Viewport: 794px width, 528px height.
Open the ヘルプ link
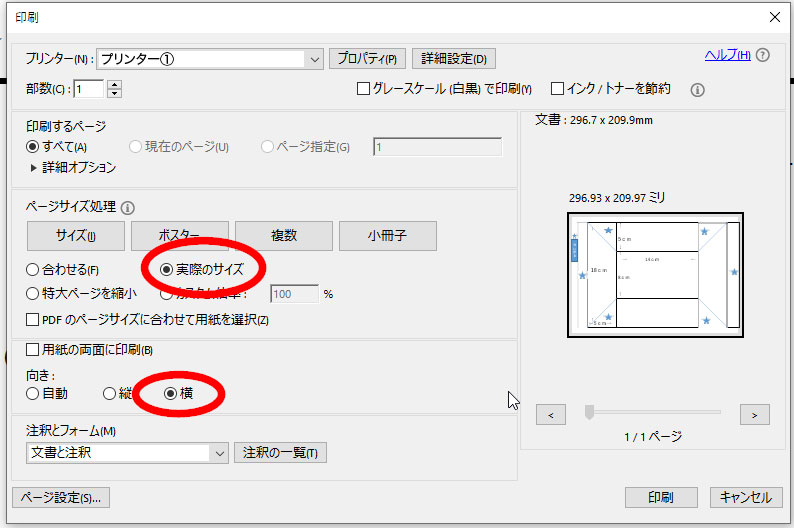click(x=726, y=55)
